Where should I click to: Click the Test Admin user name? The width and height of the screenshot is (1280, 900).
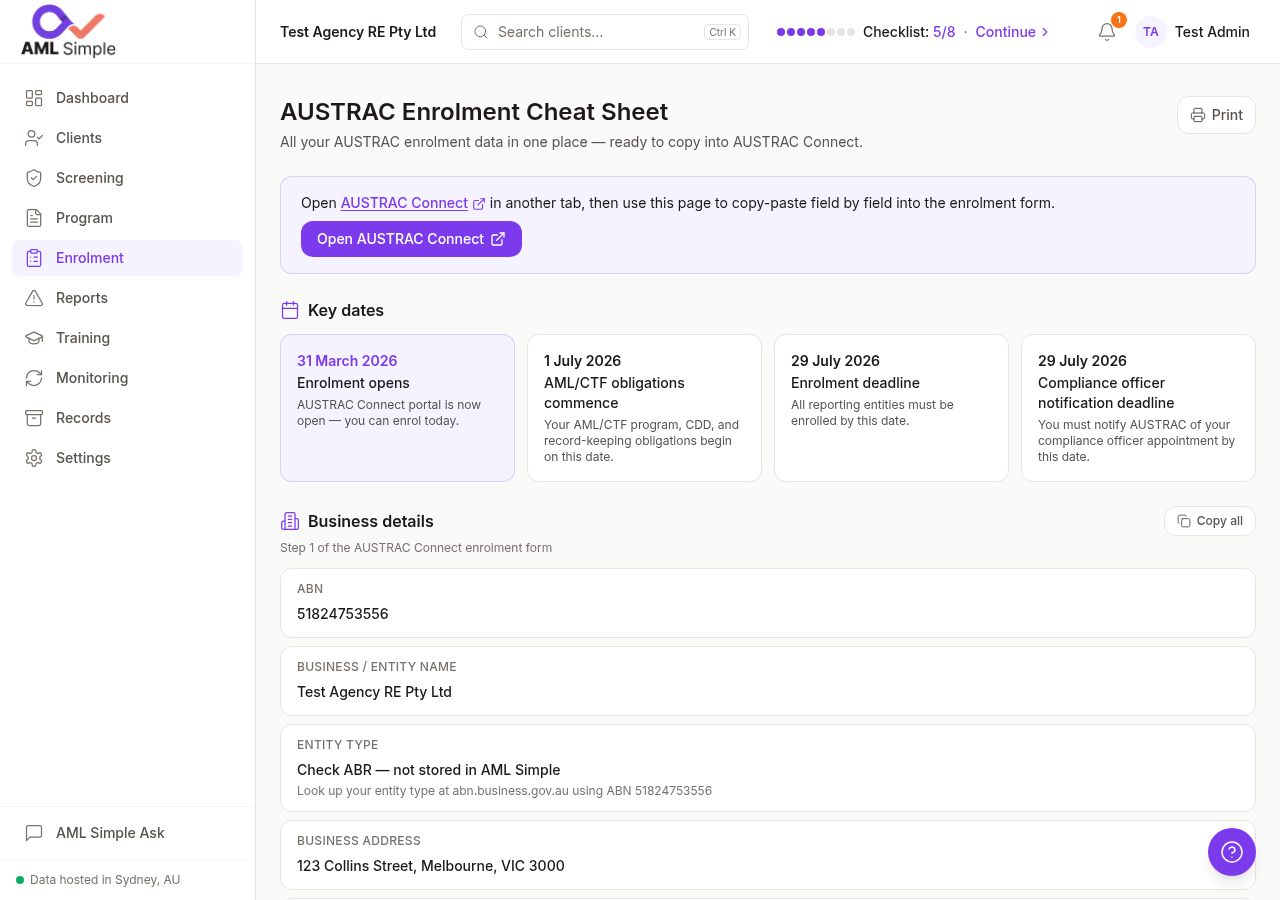tap(1212, 32)
